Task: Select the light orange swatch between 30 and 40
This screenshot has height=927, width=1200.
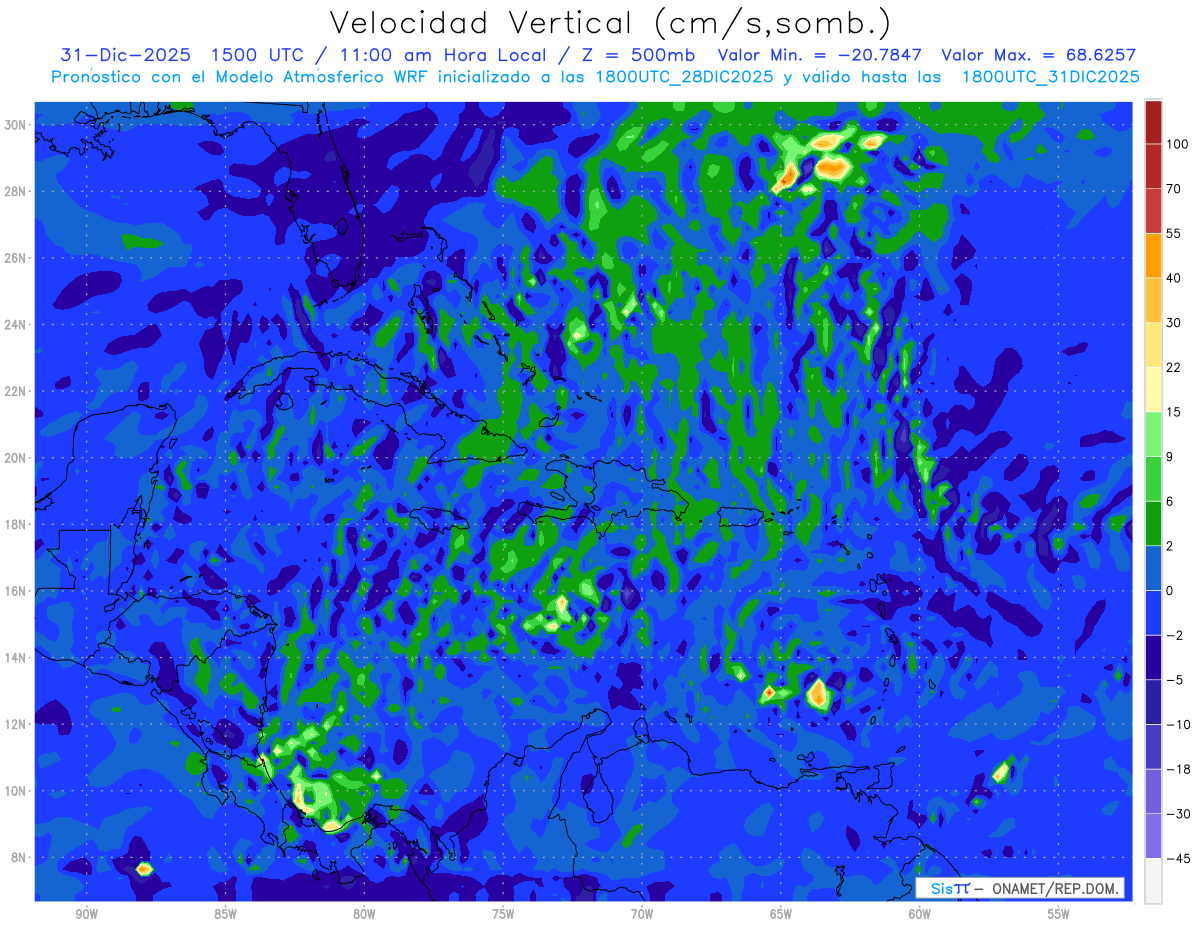Action: tap(1153, 300)
